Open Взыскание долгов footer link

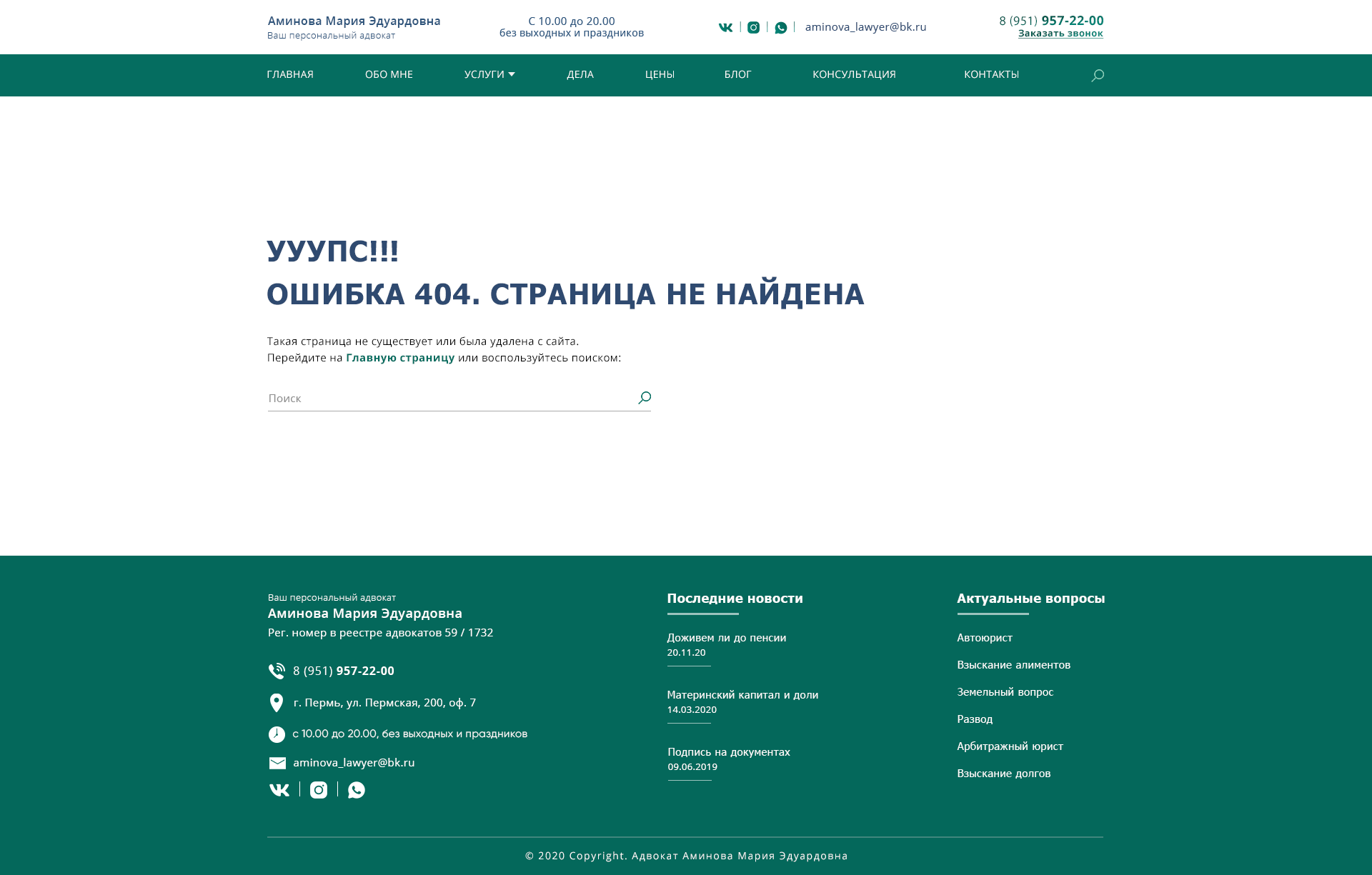click(1003, 774)
